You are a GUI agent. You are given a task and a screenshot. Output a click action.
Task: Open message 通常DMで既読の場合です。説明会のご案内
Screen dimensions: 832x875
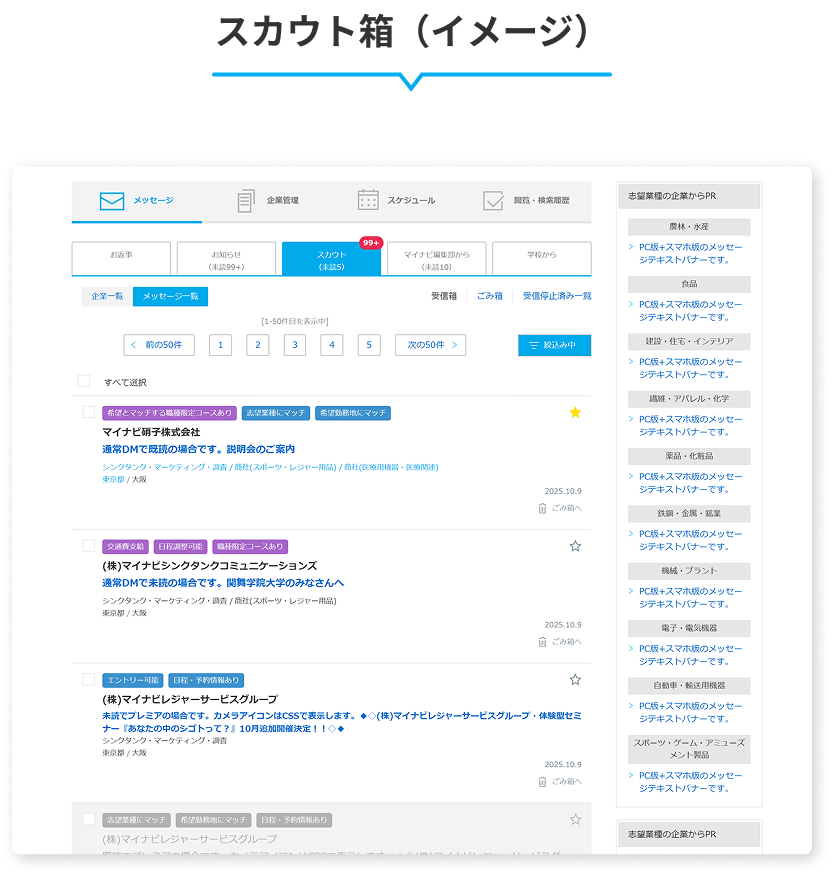point(199,449)
